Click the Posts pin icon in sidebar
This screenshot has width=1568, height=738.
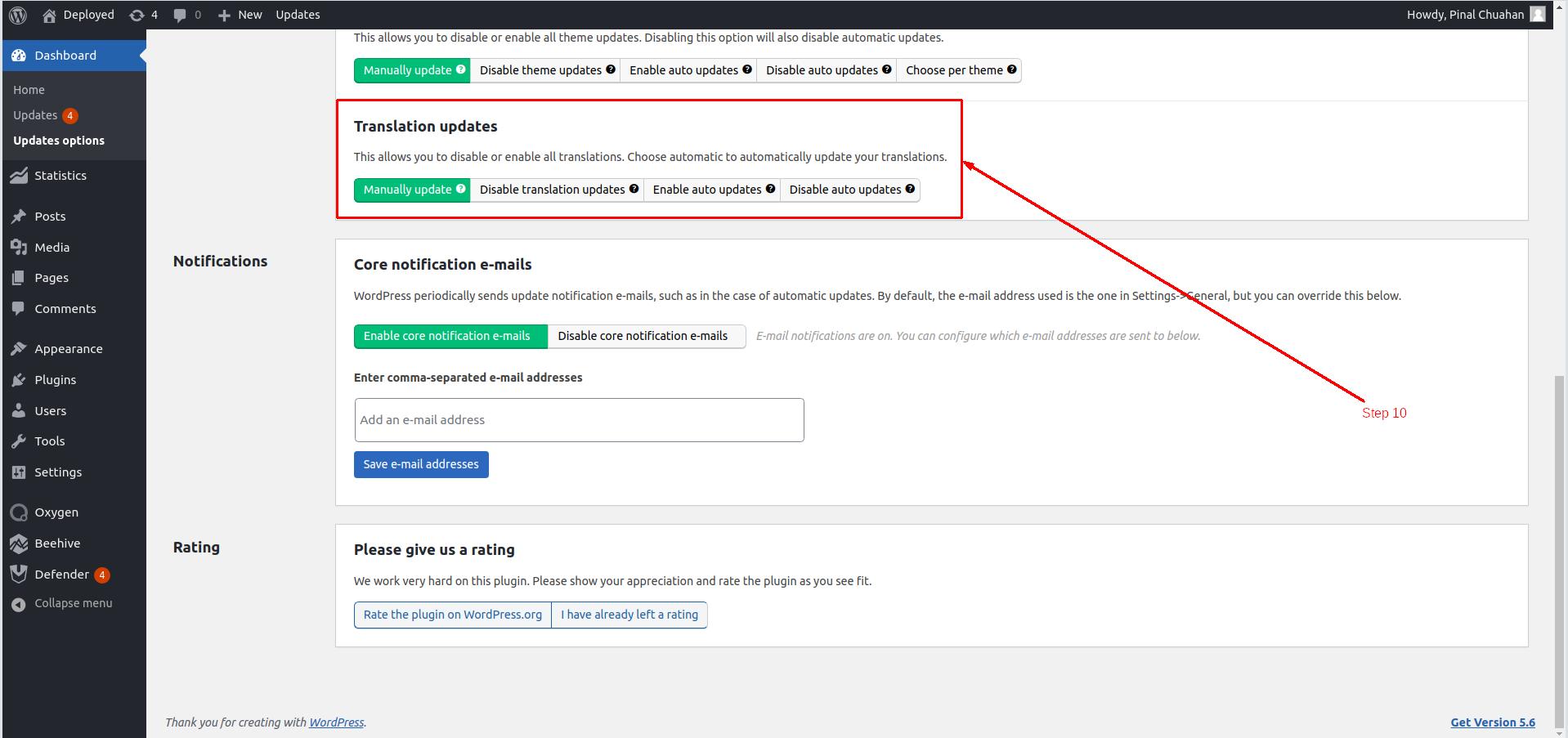19,217
